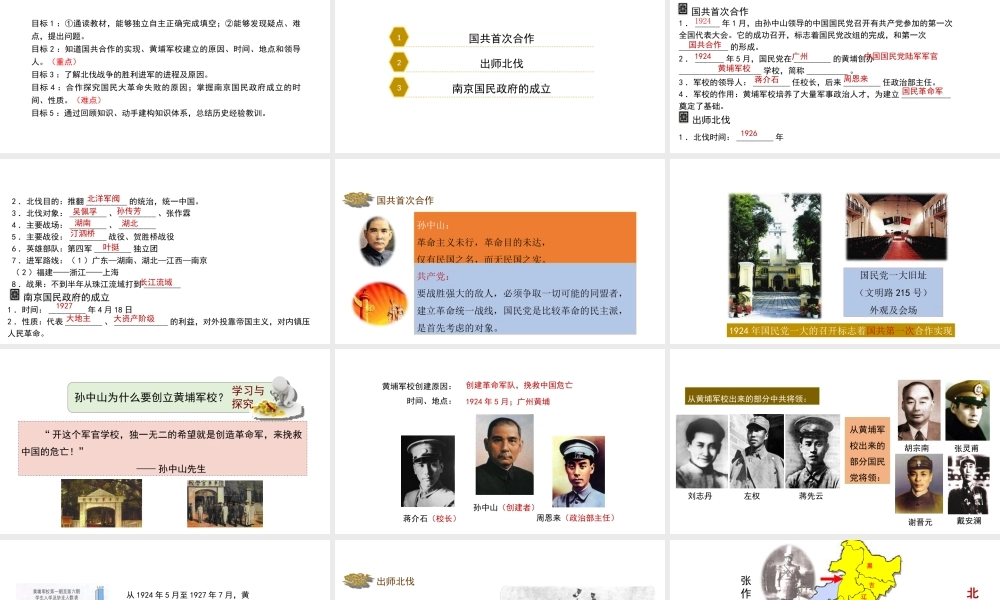
Task: Click the red text 创建革命军队、挽救中国危亡
Action: point(519,385)
